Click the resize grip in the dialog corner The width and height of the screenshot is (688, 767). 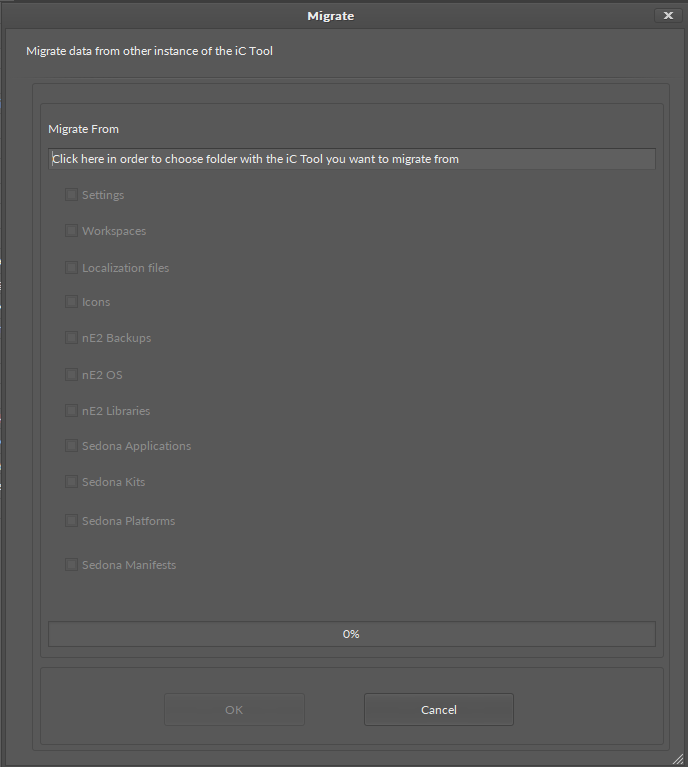[681, 760]
